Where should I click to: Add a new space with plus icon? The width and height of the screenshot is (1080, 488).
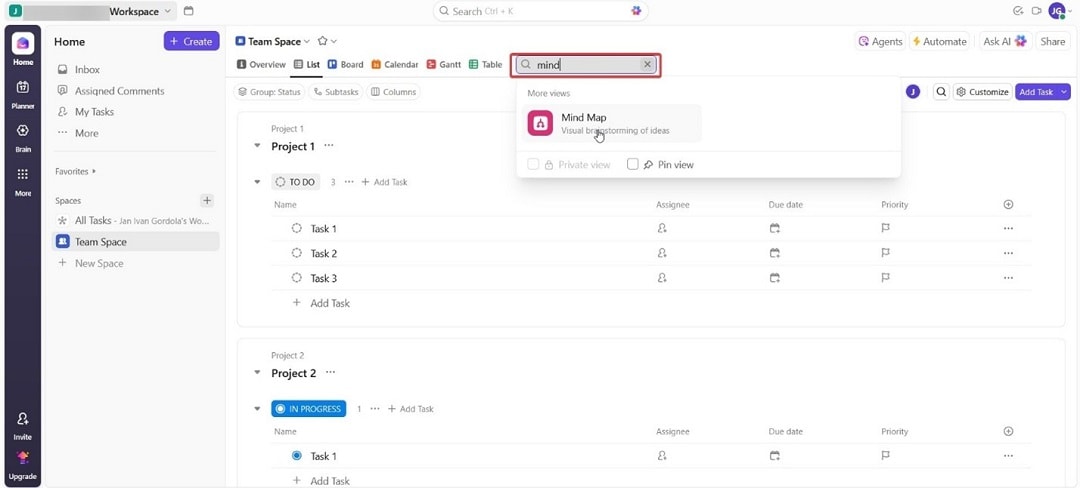tap(207, 201)
